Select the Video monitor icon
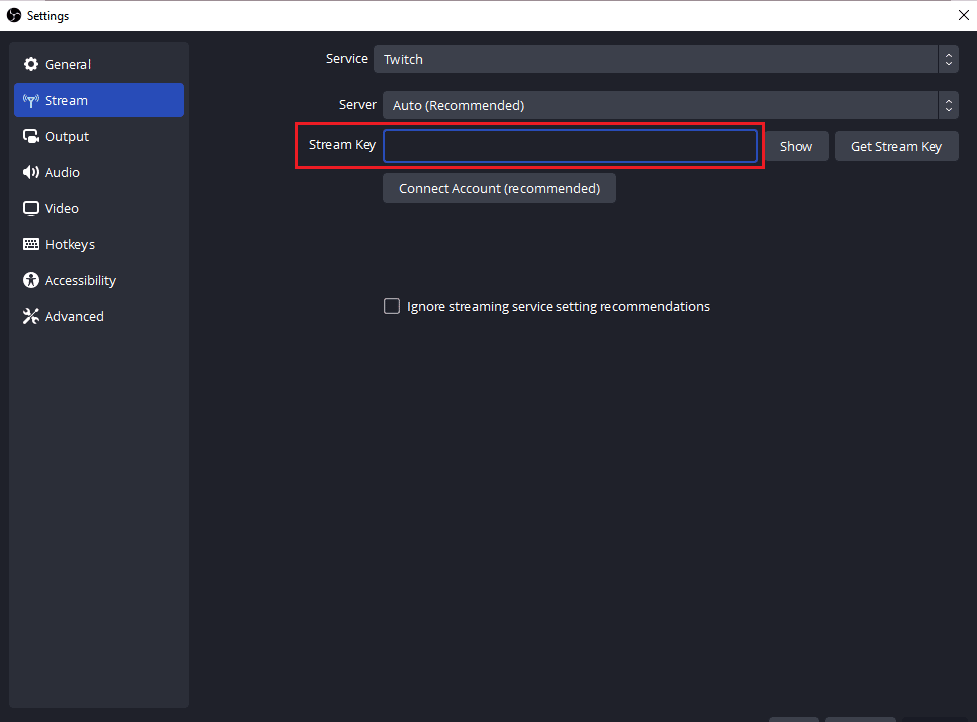The height and width of the screenshot is (722, 977). point(31,208)
